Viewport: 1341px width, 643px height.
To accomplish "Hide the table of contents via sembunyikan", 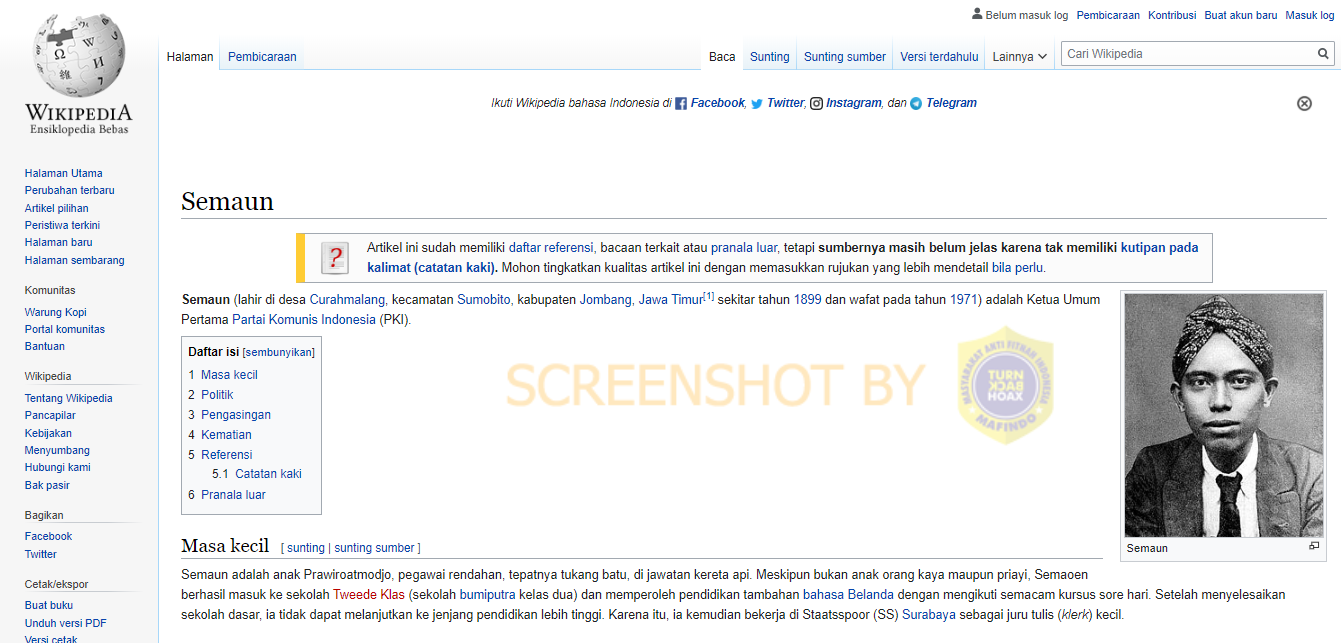I will (279, 352).
